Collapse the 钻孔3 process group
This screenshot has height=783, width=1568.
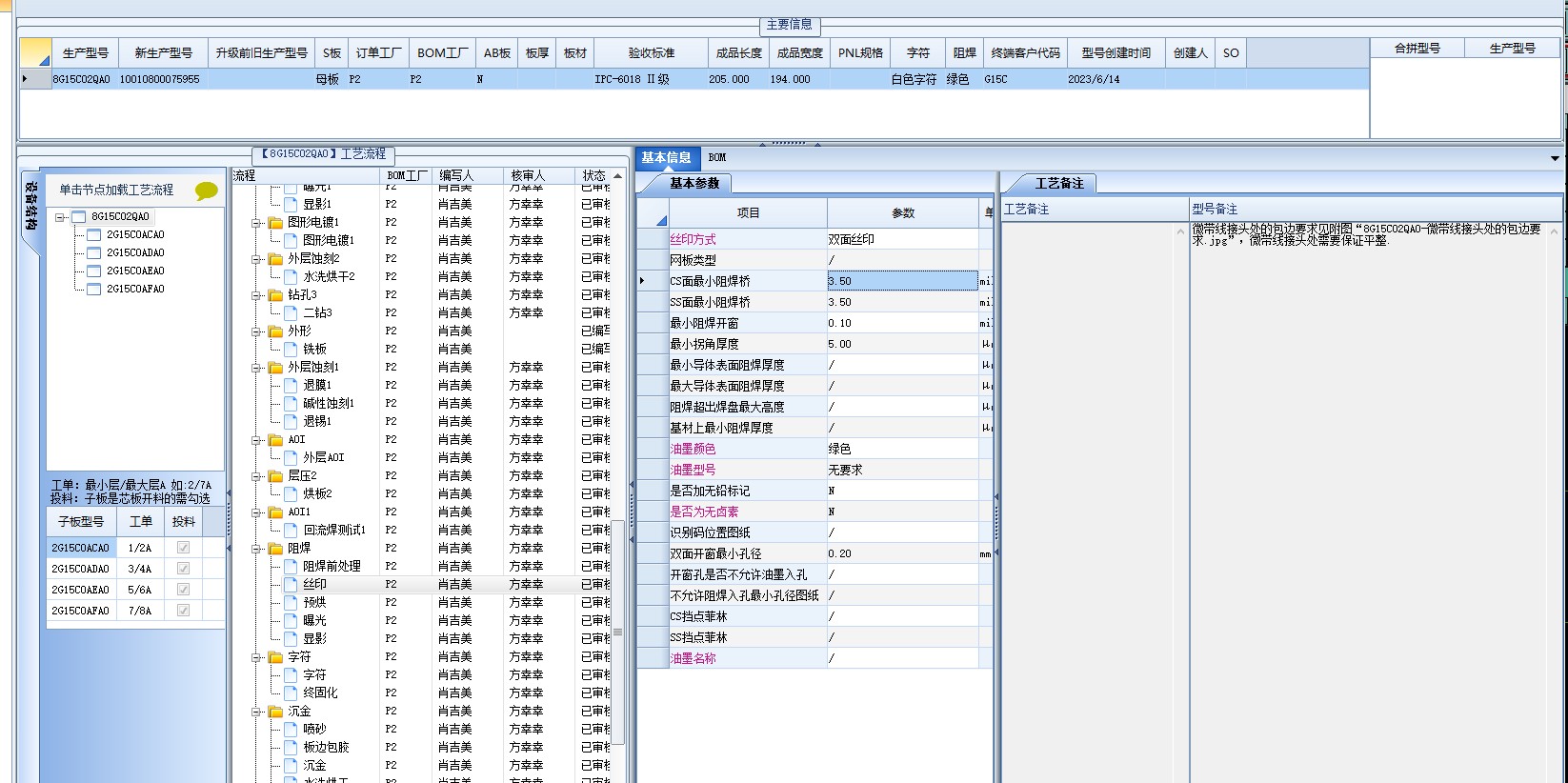(256, 295)
